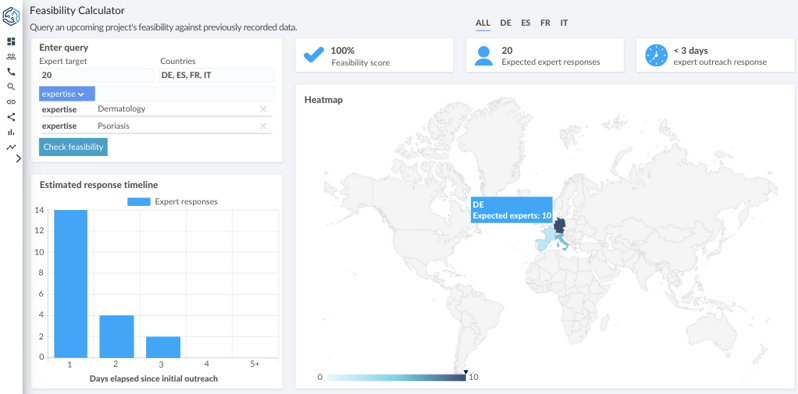
Task: Focus the Countries input field
Action: pos(217,75)
